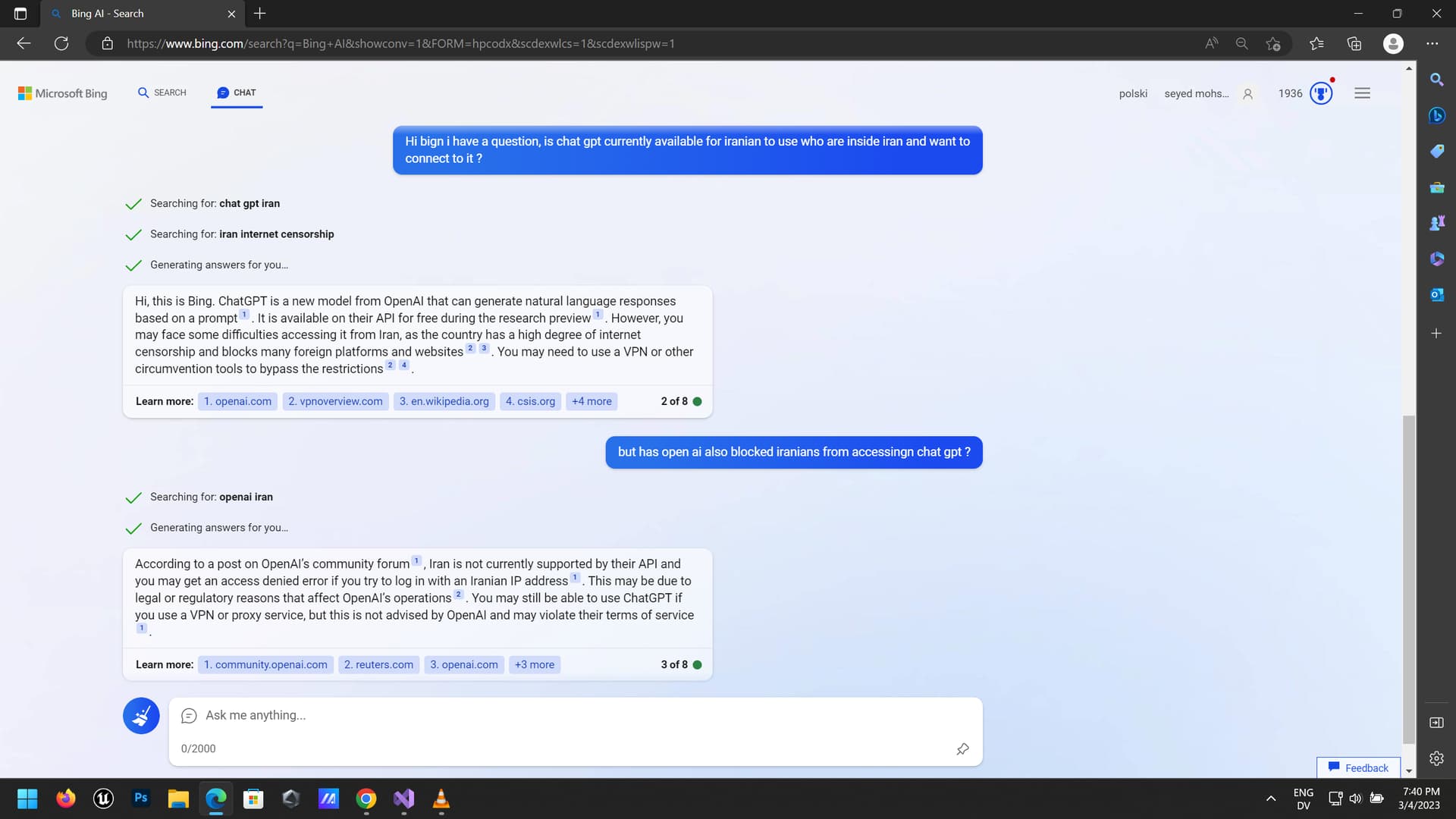Open the Games icon in Edge sidebar
Screen dimensions: 1456x819
[x=1437, y=222]
